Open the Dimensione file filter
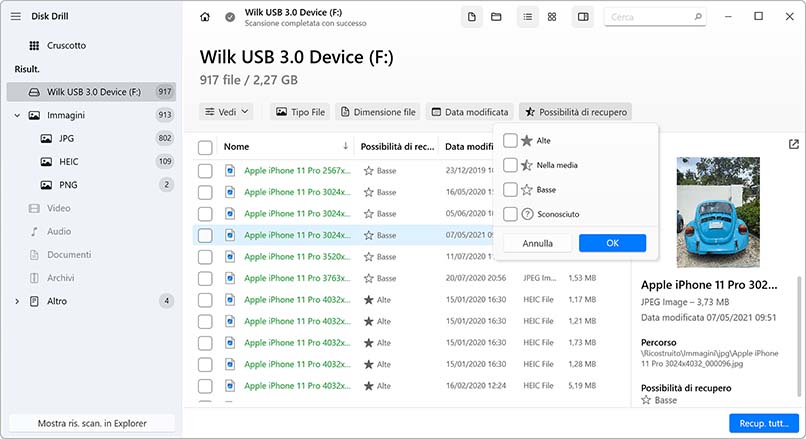Viewport: 806px width, 439px height. point(378,112)
